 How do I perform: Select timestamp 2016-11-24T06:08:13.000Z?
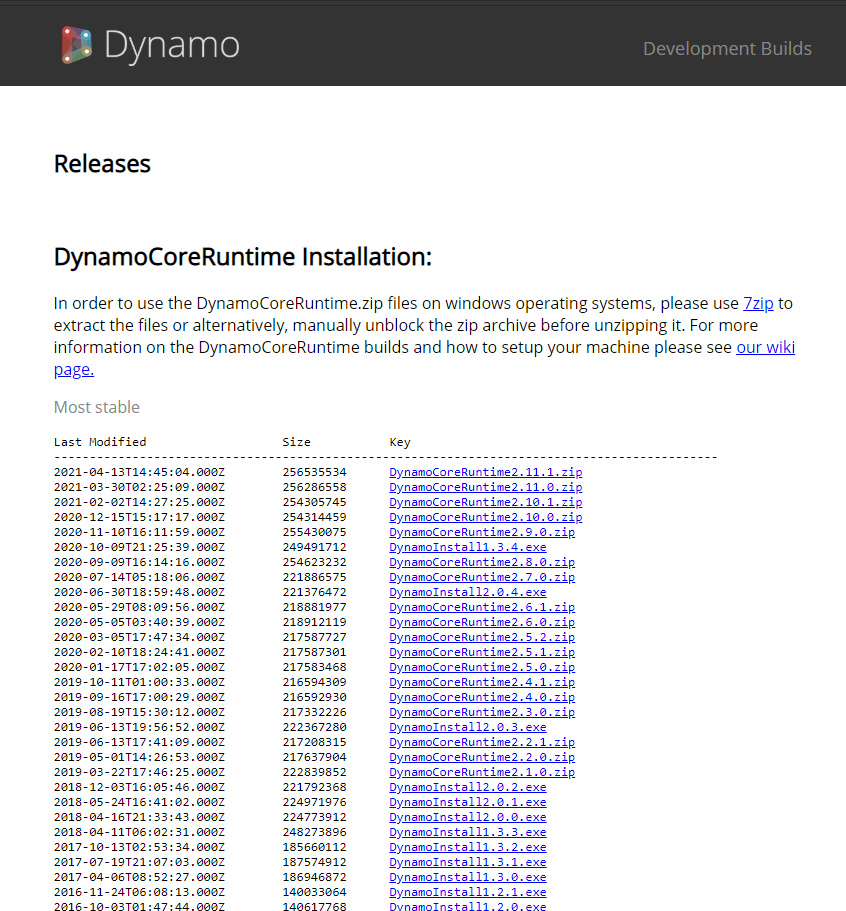pyautogui.click(x=139, y=892)
